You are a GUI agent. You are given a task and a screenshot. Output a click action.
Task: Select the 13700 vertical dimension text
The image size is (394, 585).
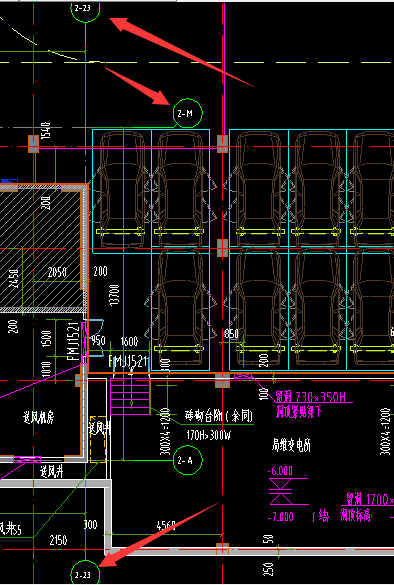coord(115,296)
